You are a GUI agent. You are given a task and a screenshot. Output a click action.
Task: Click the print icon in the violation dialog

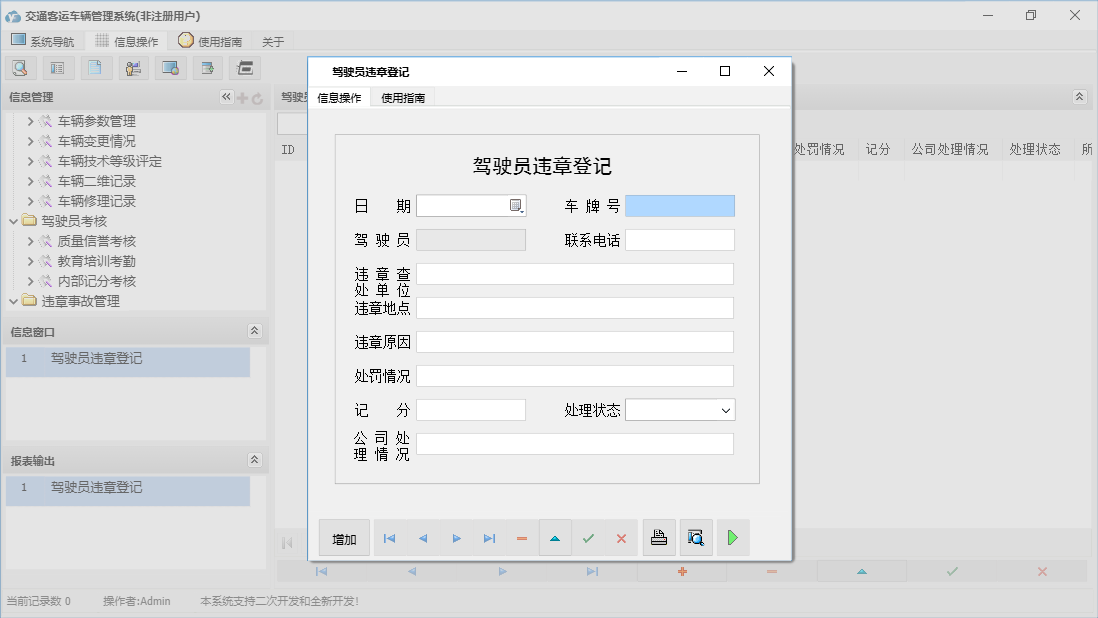click(658, 537)
